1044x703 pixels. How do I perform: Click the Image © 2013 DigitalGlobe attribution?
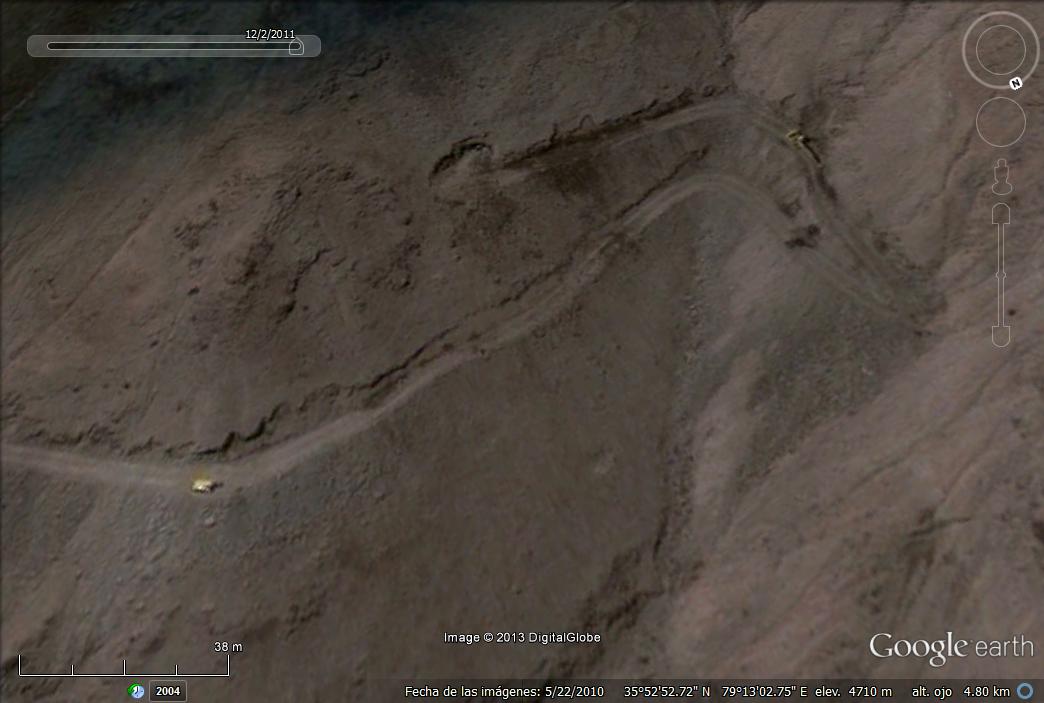(522, 638)
